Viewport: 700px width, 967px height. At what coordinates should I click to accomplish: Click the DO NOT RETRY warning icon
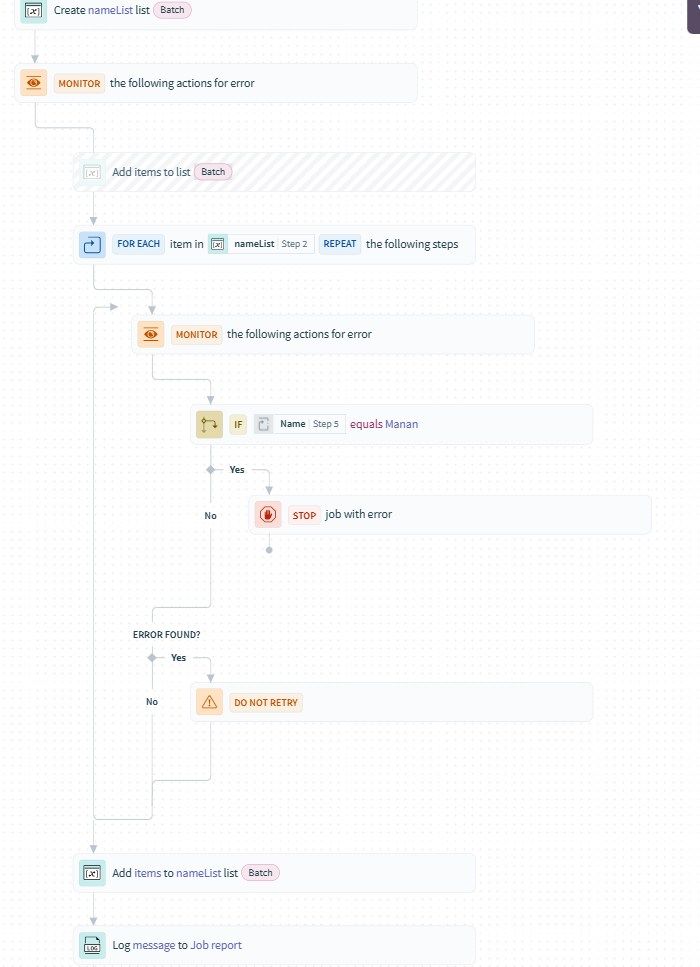coord(209,702)
